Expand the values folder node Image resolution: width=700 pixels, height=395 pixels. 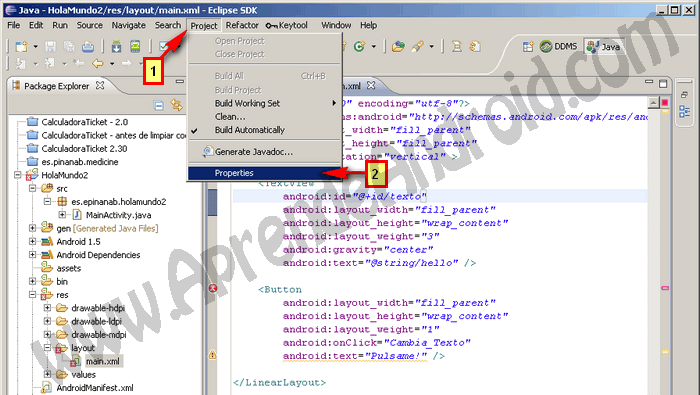(x=47, y=374)
